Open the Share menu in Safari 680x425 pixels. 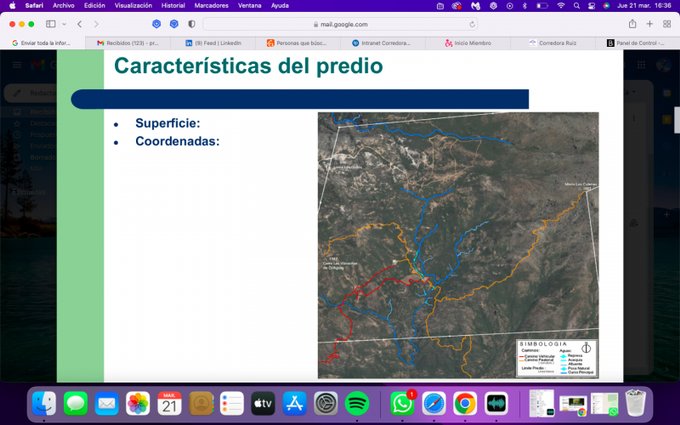tap(632, 24)
